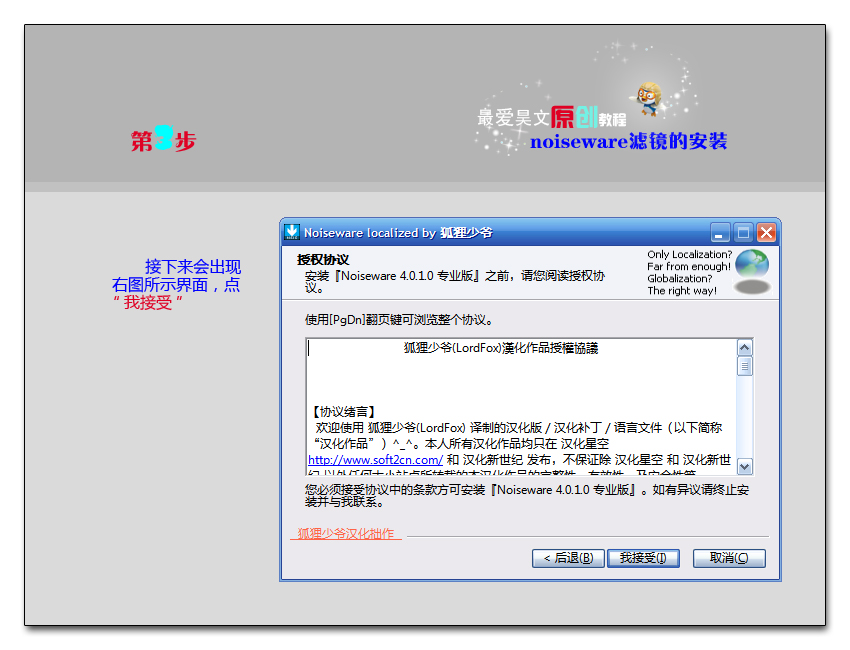
Task: Minimize the Noiseware installer window
Action: (720, 233)
